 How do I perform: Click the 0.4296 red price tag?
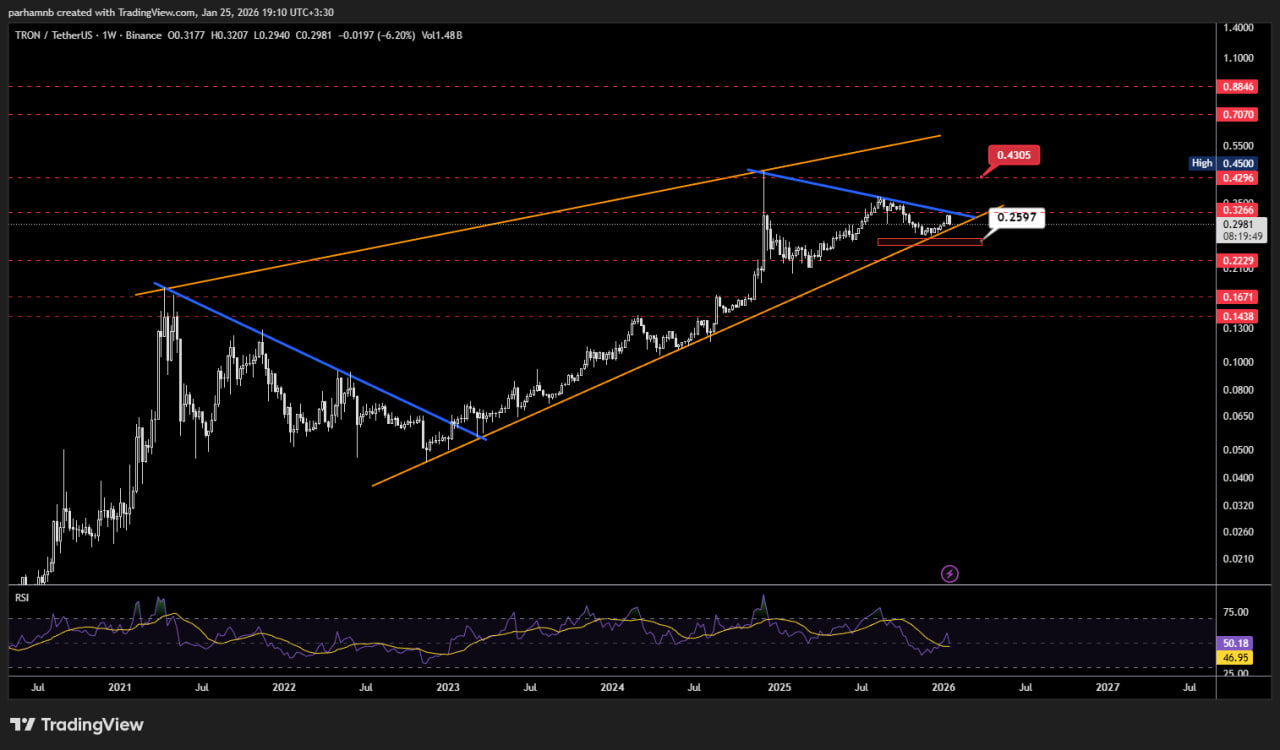(1238, 178)
